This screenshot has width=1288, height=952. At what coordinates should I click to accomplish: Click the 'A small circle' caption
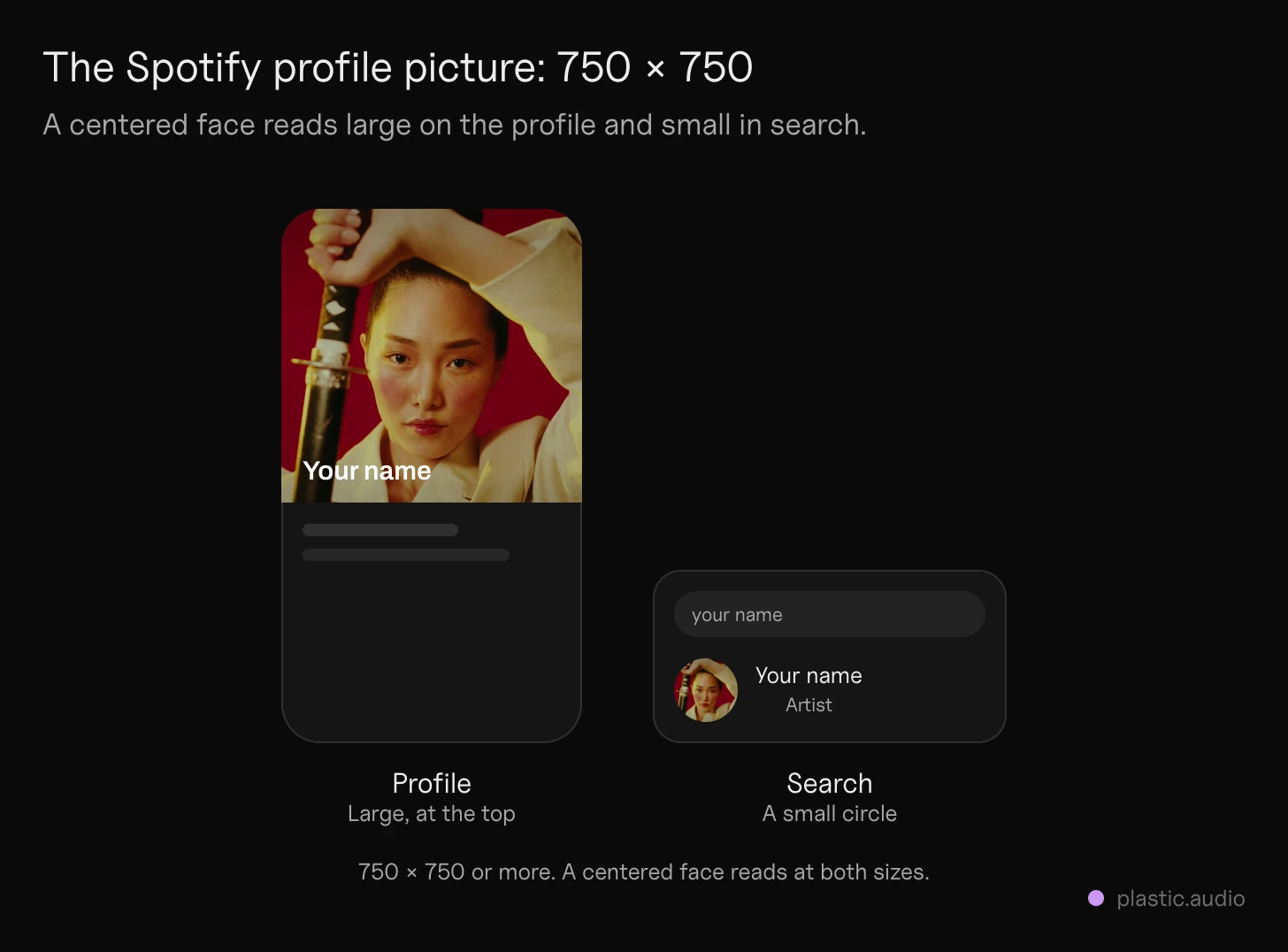pyautogui.click(x=830, y=814)
